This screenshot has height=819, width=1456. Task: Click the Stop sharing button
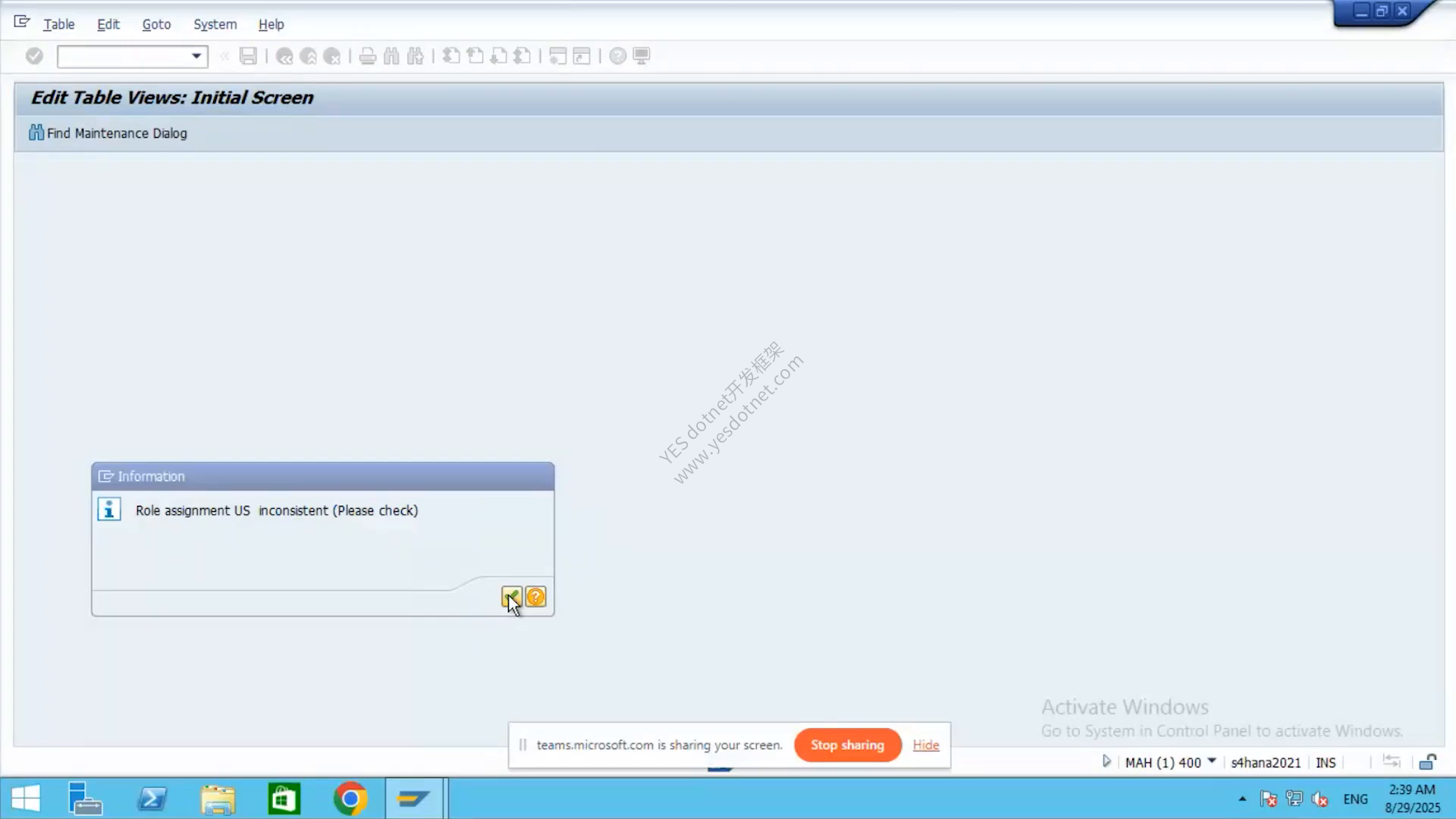coord(848,745)
